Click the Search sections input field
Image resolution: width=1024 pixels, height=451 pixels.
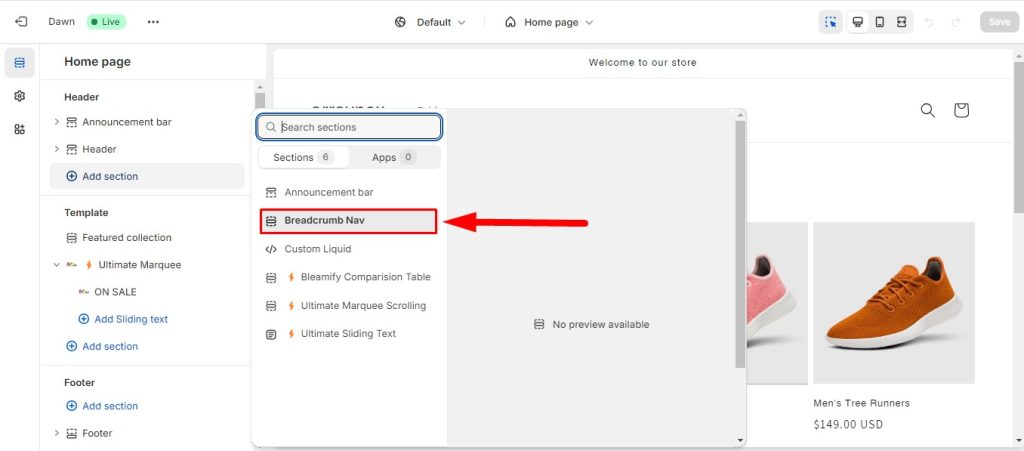(357, 127)
